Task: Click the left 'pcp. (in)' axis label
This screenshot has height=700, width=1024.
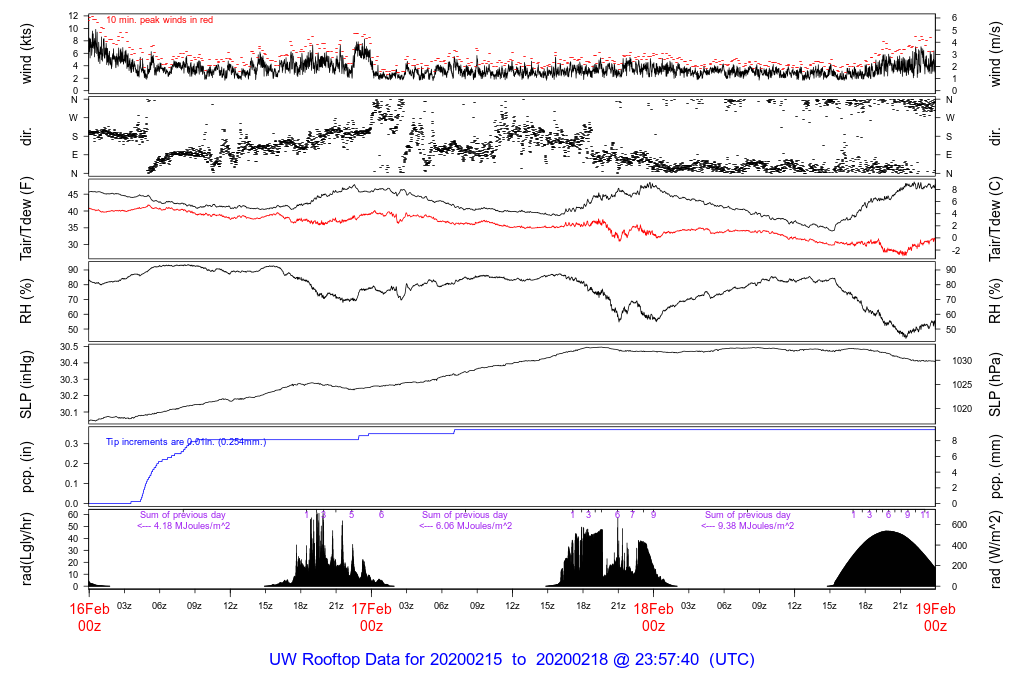Action: [x=26, y=467]
